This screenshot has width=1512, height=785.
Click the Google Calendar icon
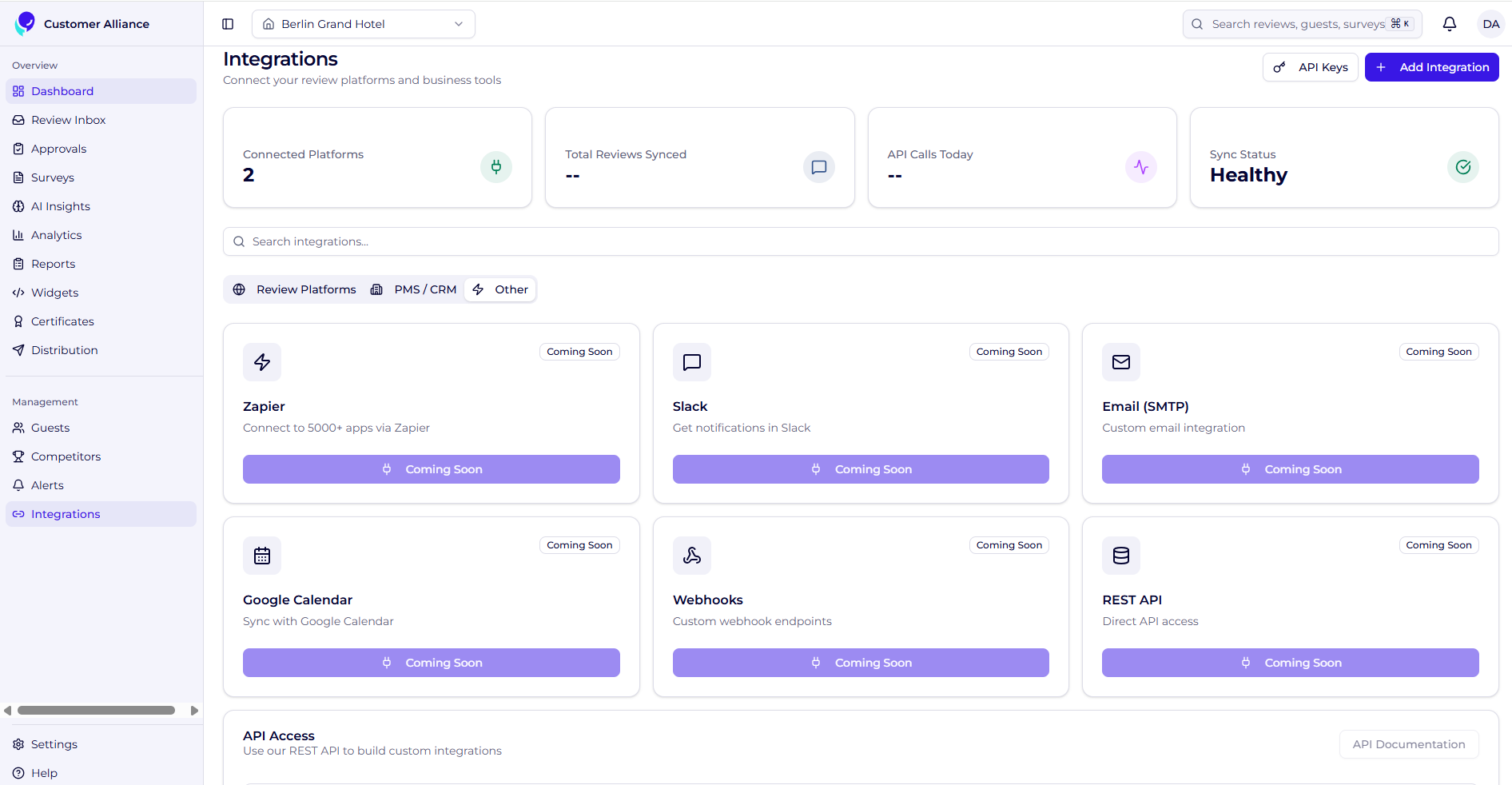pyautogui.click(x=262, y=556)
